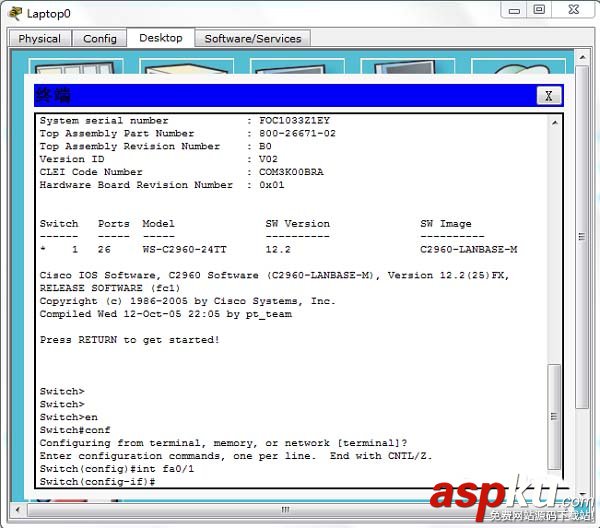The image size is (600, 528).
Task: Maximize the Laptop0 window
Action: [539, 10]
